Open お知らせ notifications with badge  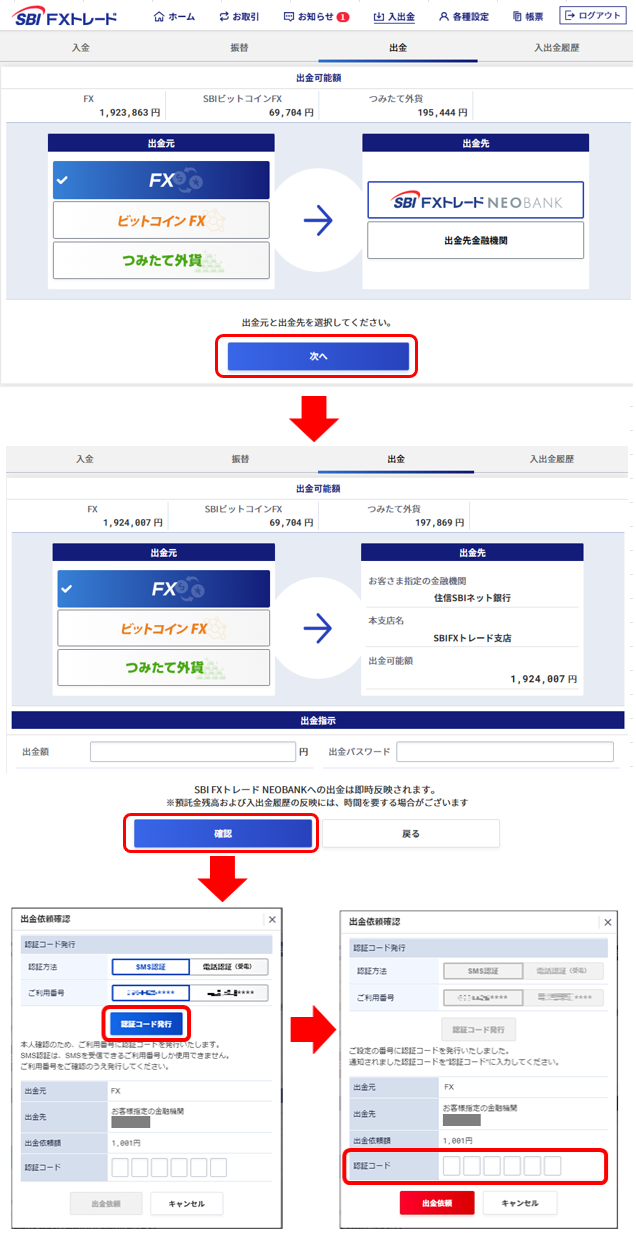(316, 17)
